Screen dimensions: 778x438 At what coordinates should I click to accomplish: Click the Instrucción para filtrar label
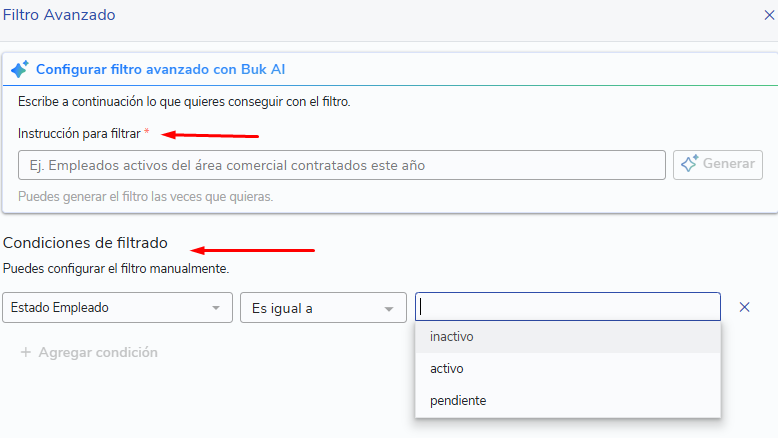(79, 133)
